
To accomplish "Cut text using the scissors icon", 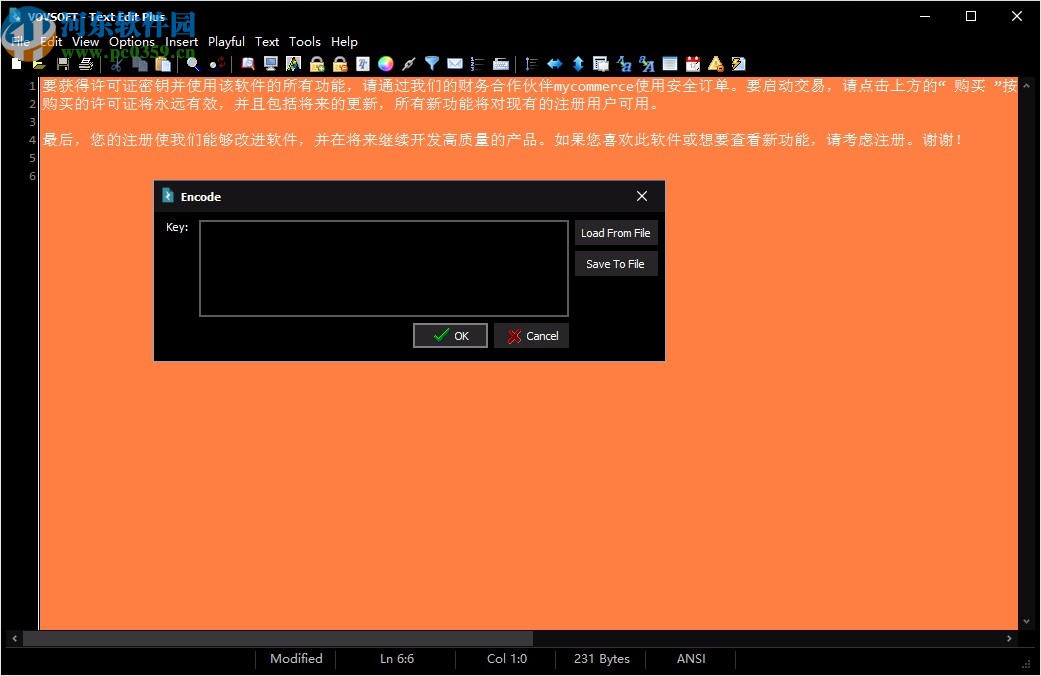I will coord(116,63).
